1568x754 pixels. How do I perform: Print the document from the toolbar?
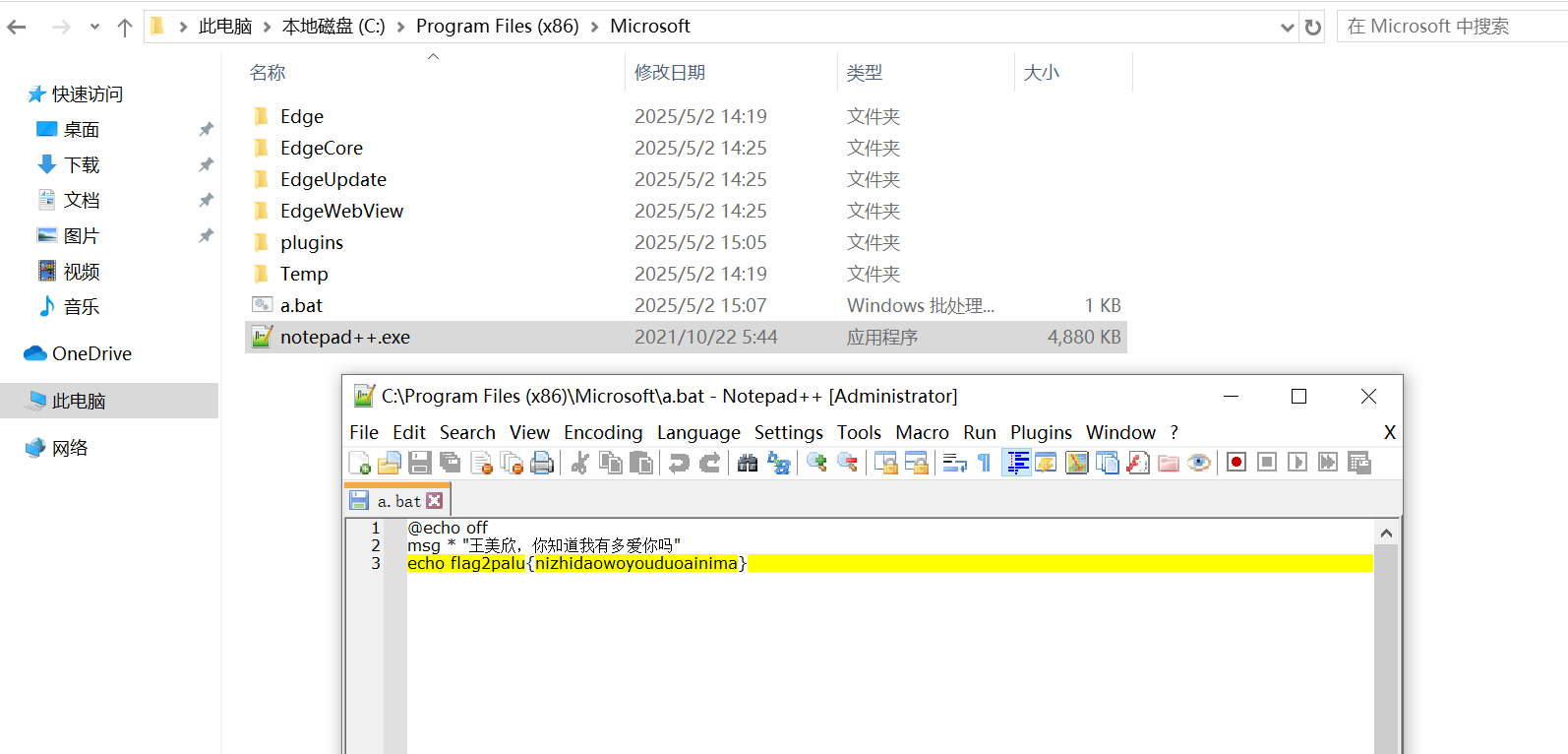[542, 463]
